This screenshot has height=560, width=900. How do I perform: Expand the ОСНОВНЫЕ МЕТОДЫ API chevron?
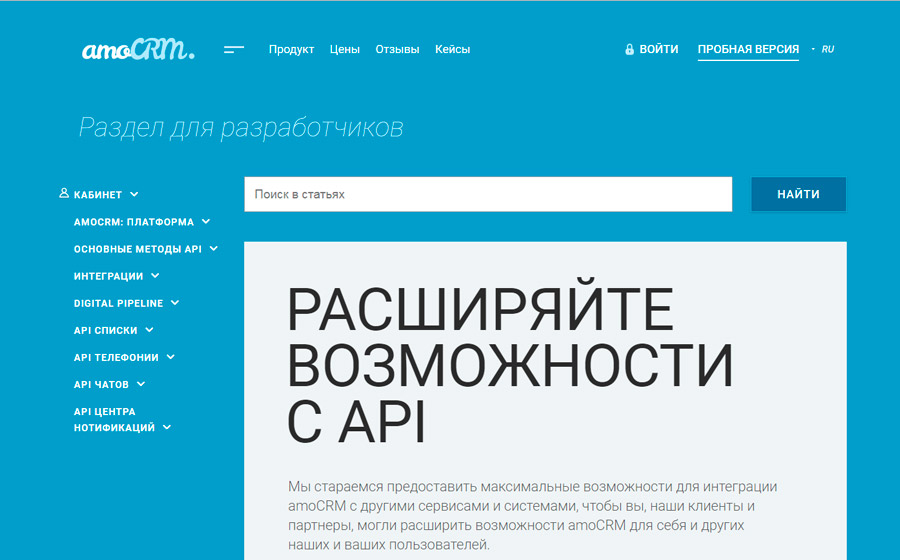pyautogui.click(x=214, y=248)
